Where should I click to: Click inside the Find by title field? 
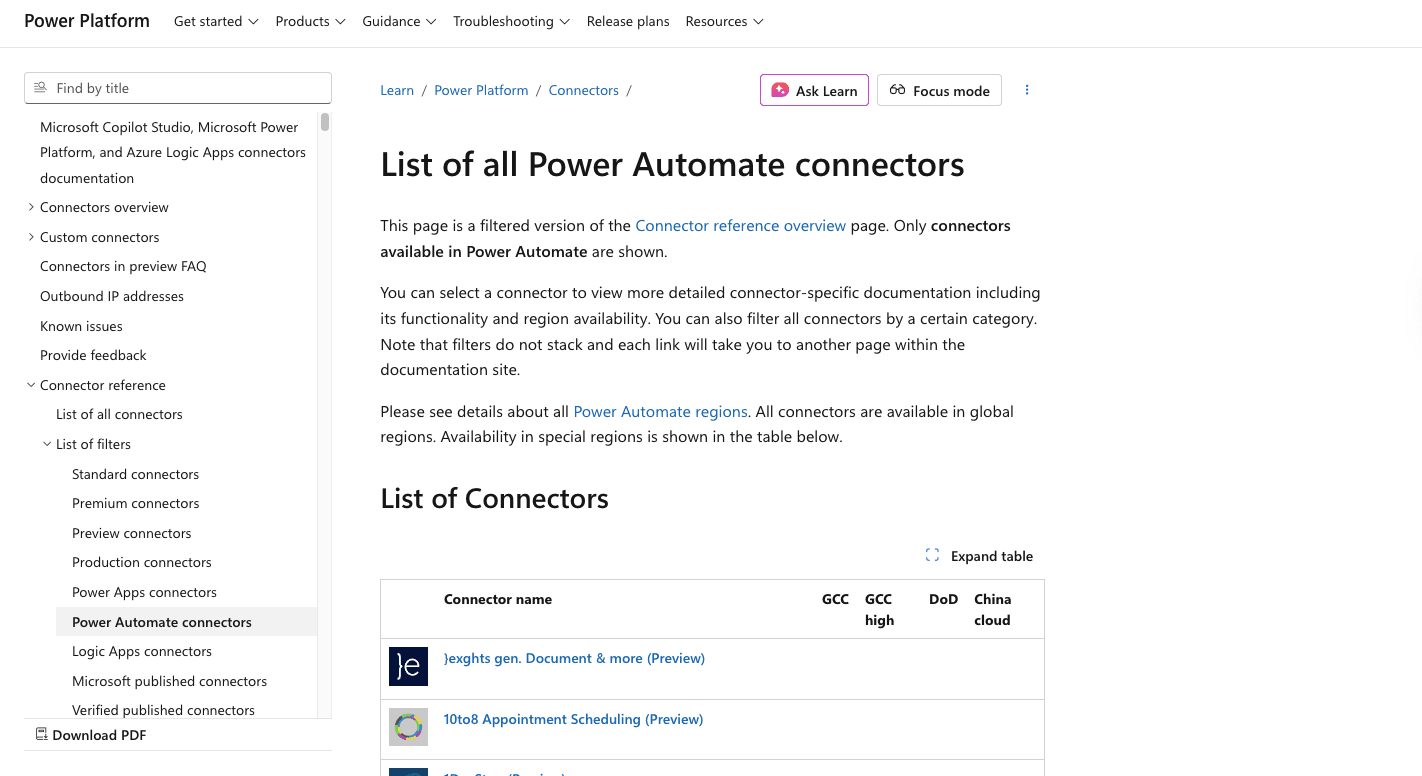[178, 87]
